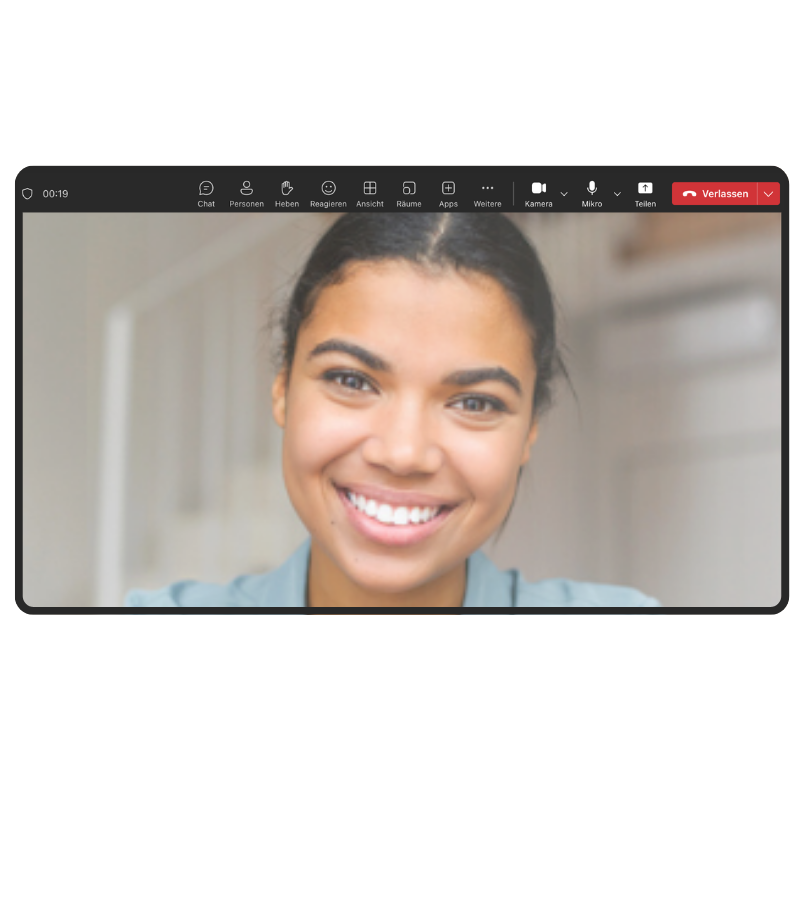Click the shield security icon
The height and width of the screenshot is (900, 800).
(x=28, y=194)
